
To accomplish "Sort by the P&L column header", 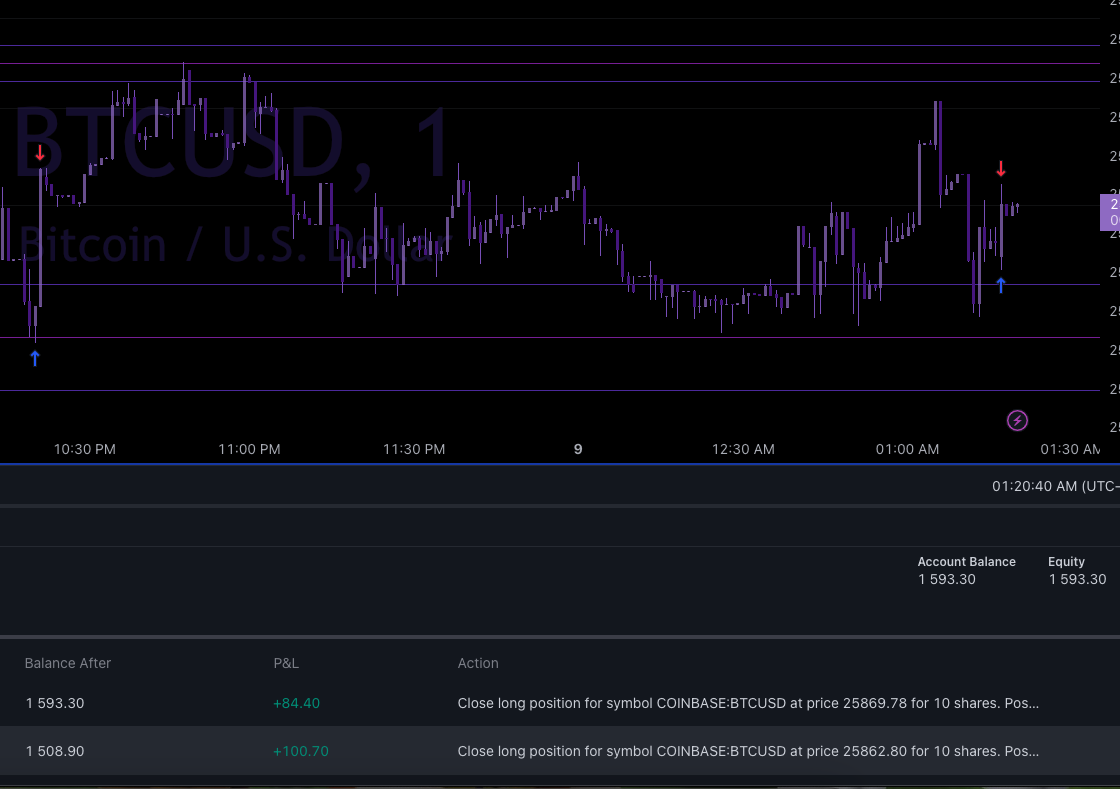I will pos(286,663).
